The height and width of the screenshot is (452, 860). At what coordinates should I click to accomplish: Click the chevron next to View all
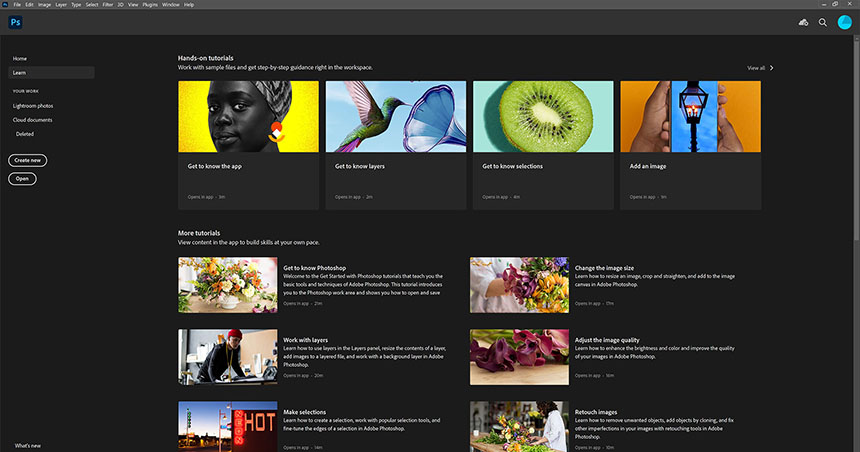click(x=772, y=68)
